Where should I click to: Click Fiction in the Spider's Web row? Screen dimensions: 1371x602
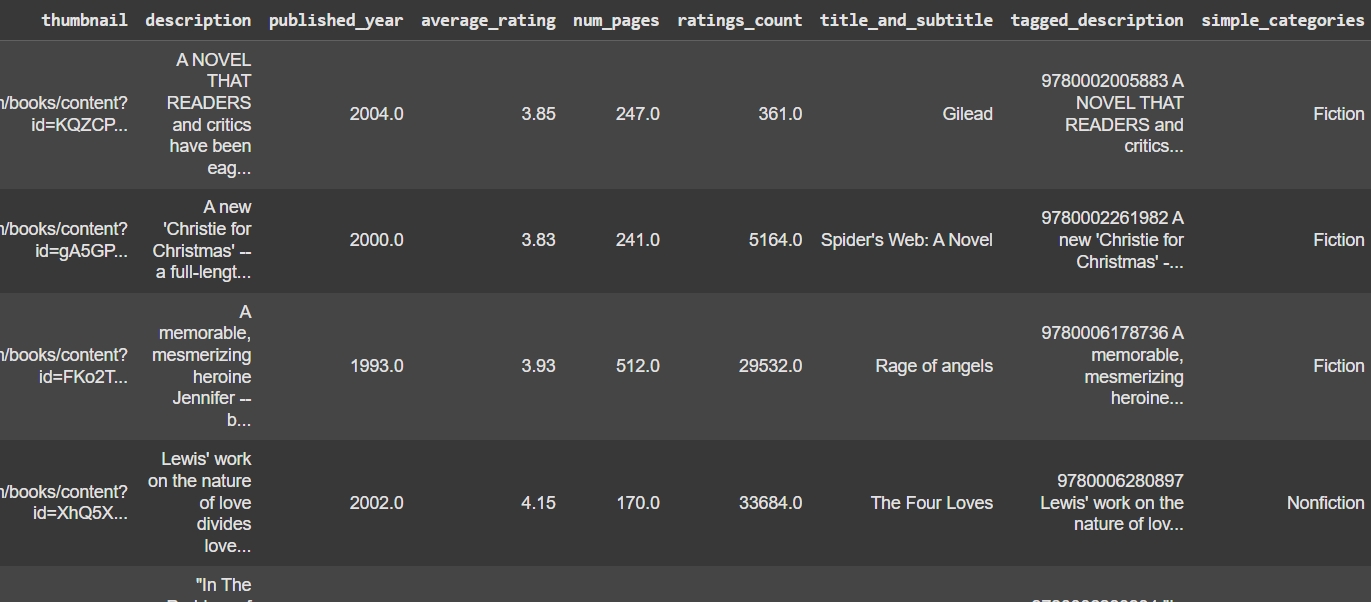1338,240
